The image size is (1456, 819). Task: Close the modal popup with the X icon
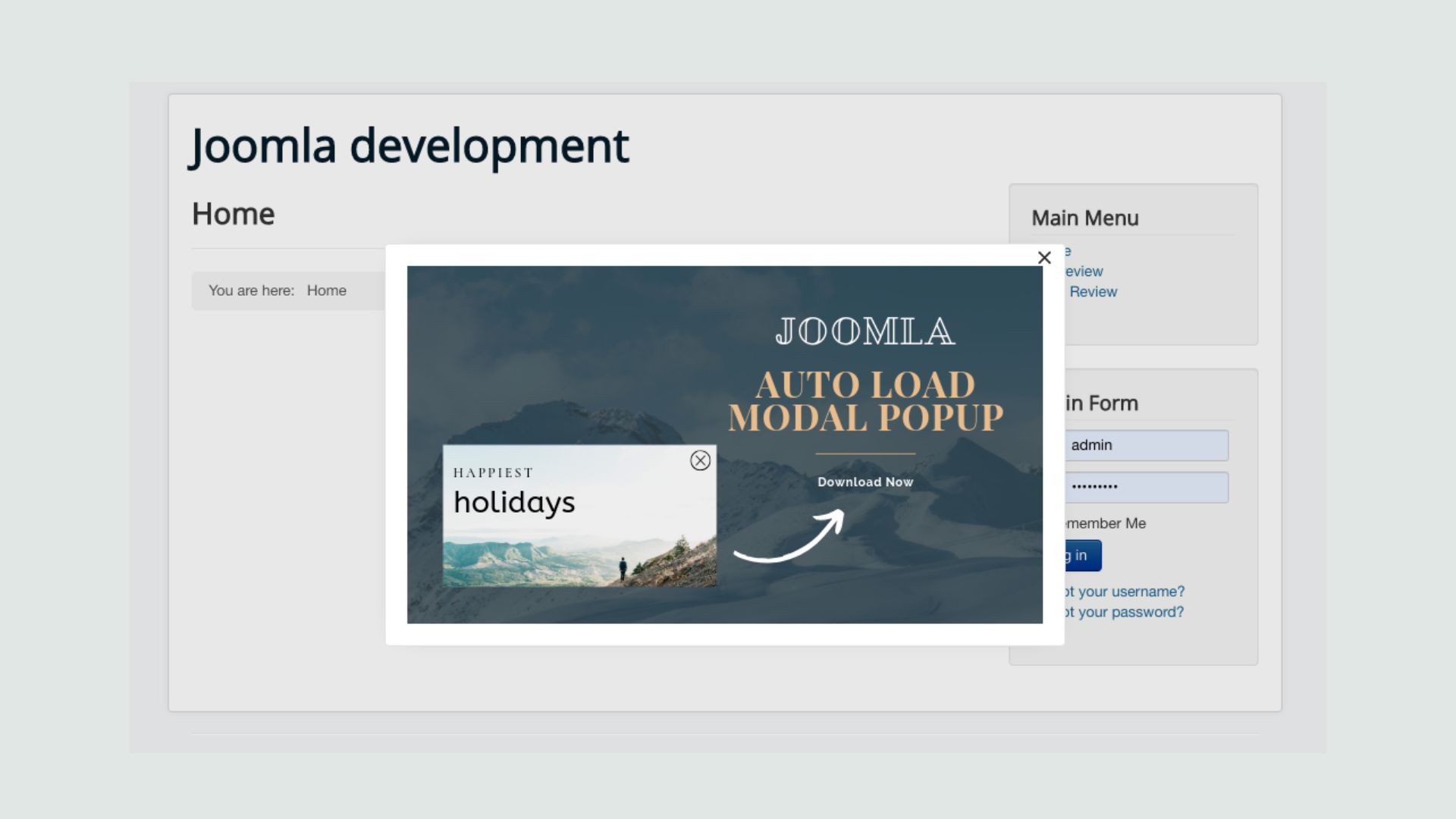click(1044, 258)
